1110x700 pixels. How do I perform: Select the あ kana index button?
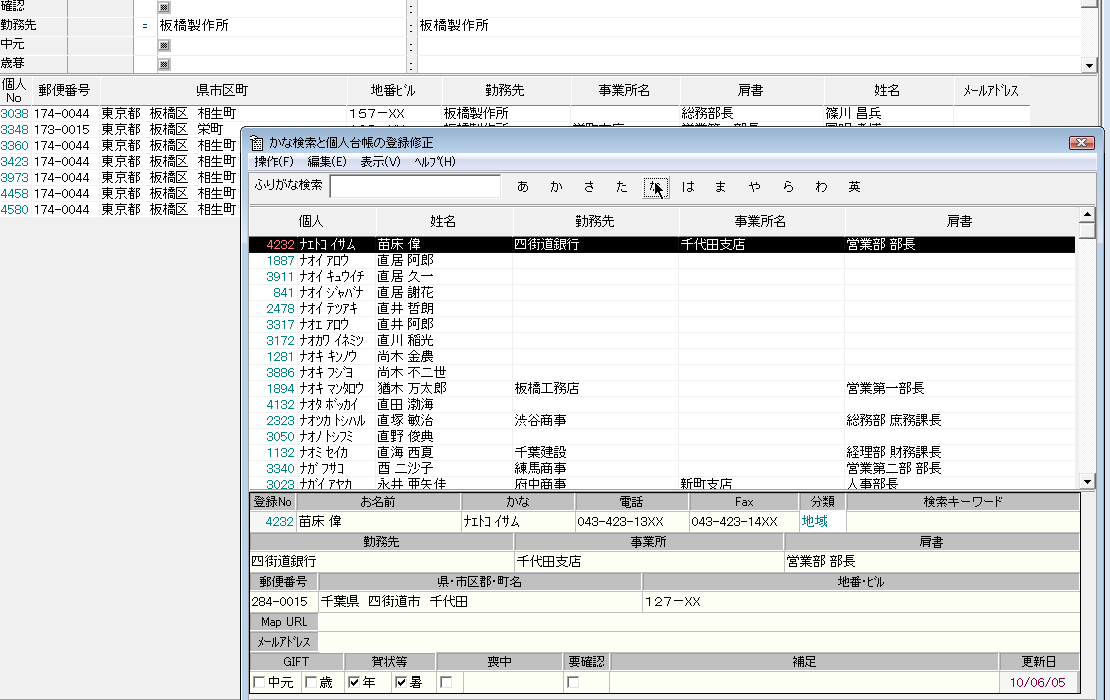[x=522, y=187]
